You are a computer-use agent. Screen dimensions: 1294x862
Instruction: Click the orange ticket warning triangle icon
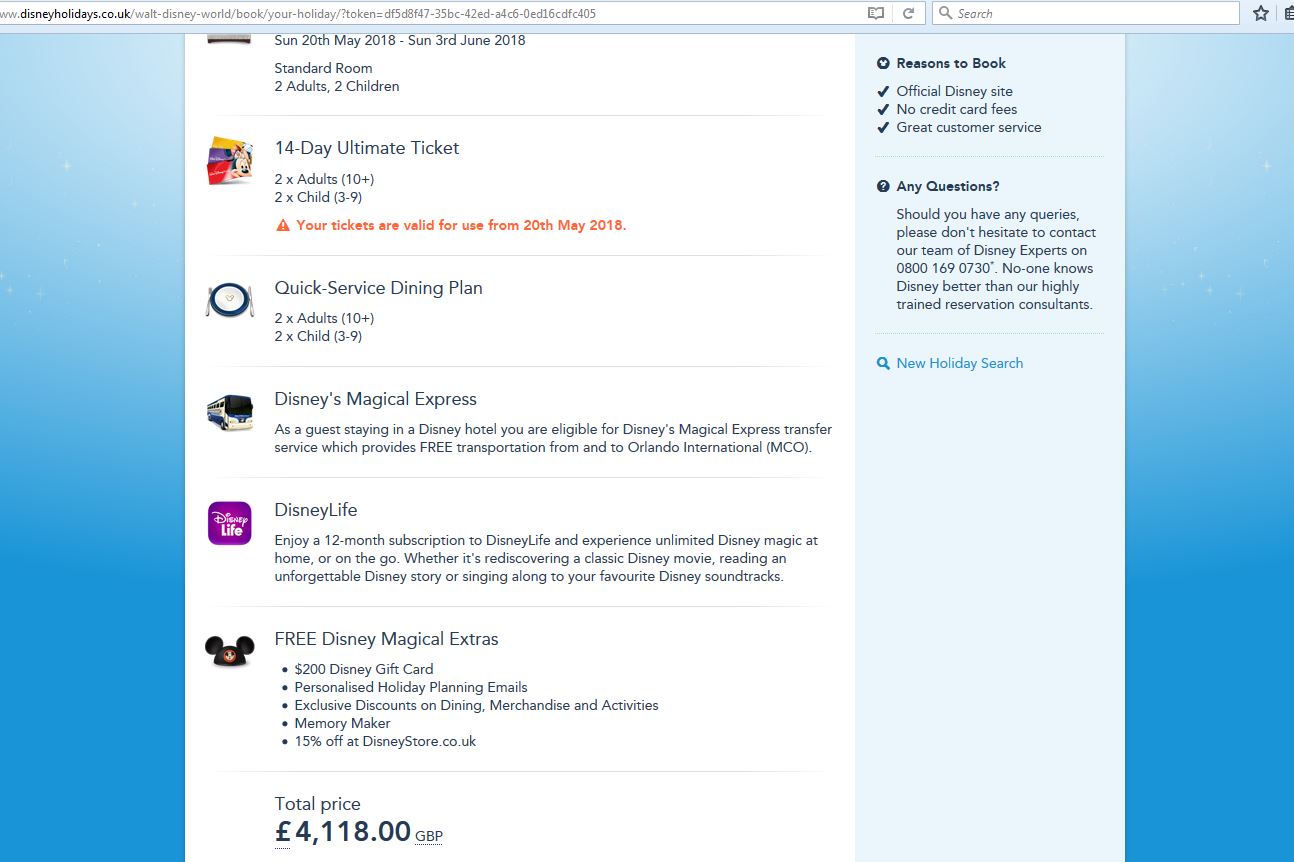(x=283, y=226)
